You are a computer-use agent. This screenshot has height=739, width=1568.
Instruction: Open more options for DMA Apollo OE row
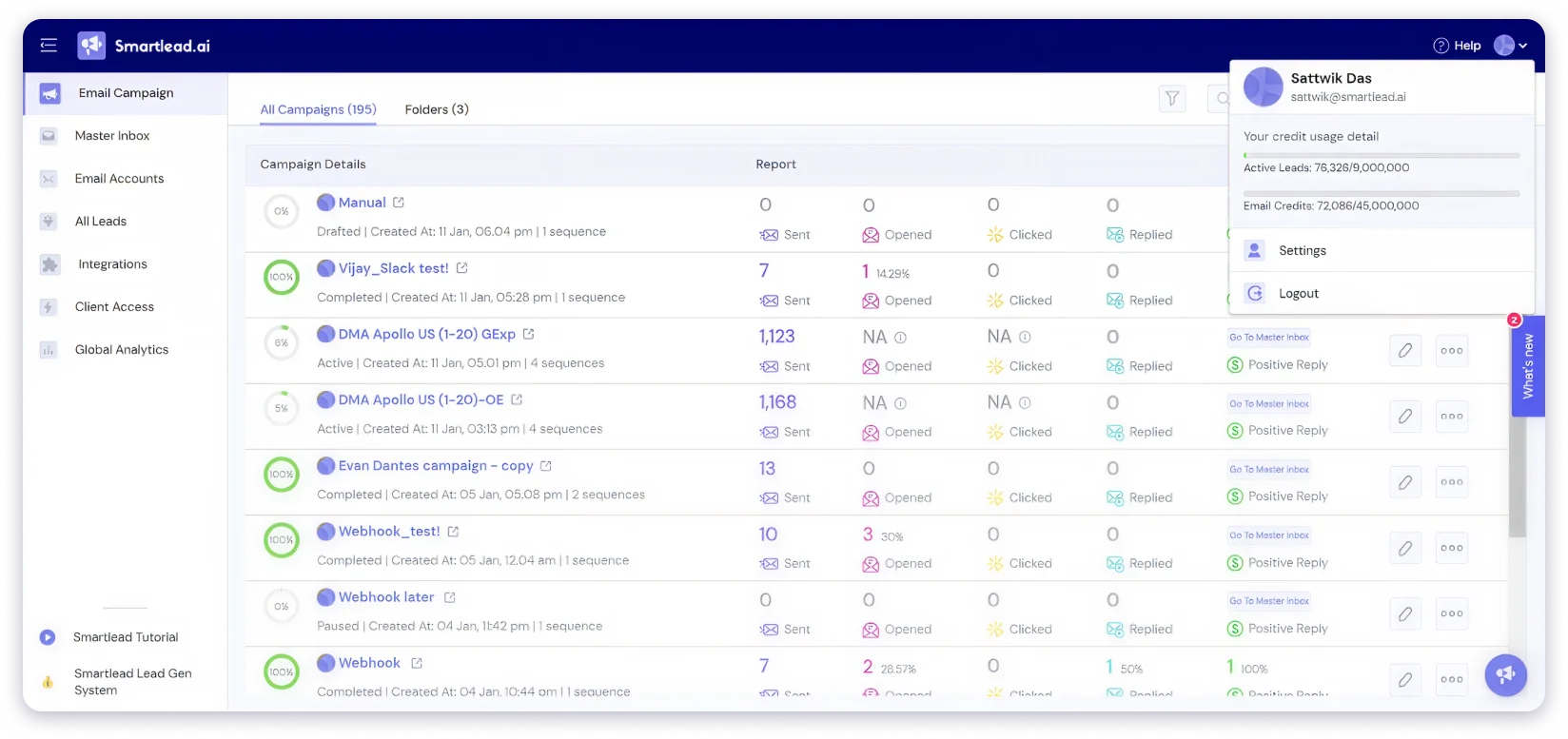pos(1452,416)
